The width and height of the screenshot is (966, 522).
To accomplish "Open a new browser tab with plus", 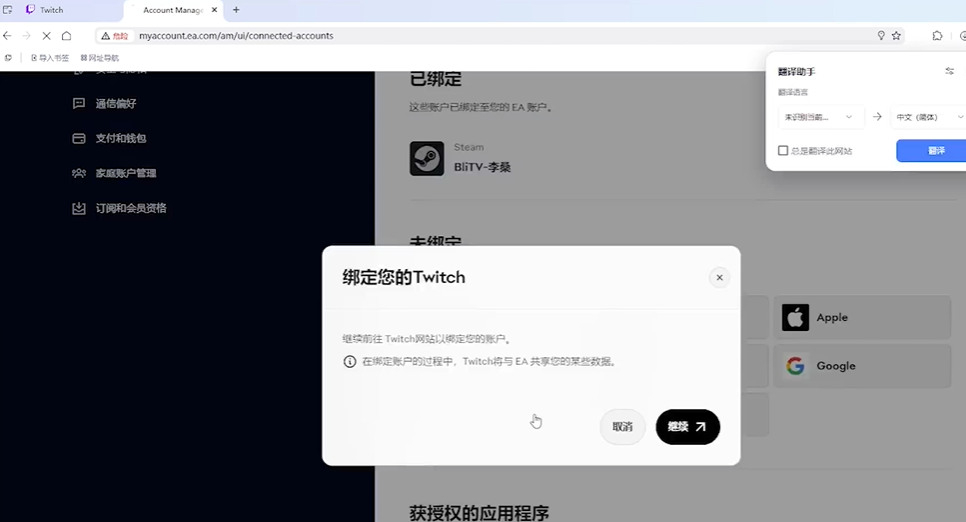I will tap(236, 10).
